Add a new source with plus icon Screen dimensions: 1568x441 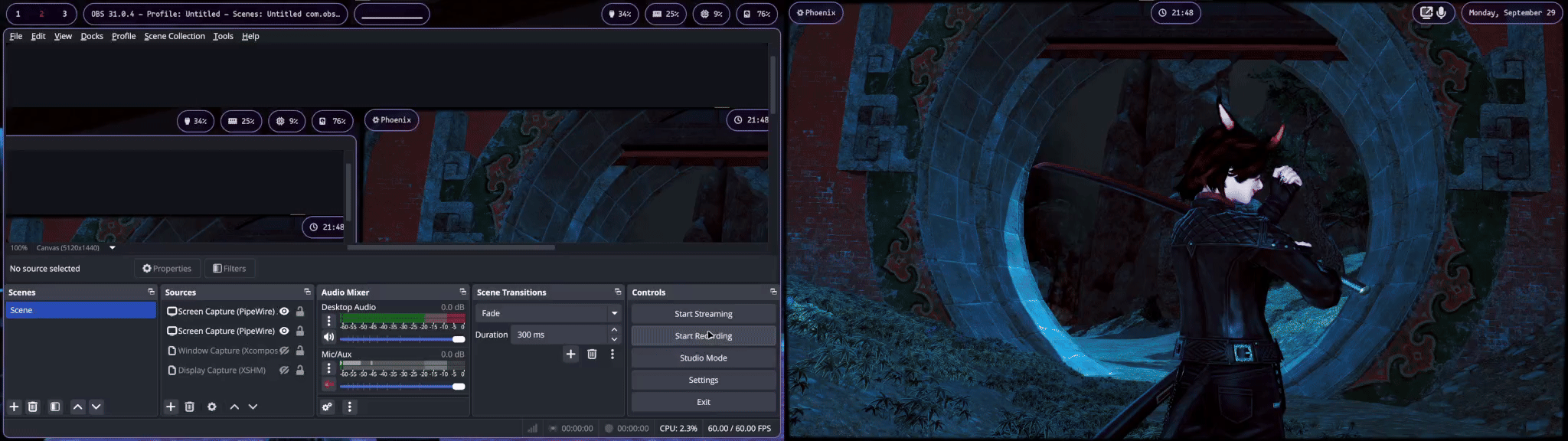[x=171, y=407]
